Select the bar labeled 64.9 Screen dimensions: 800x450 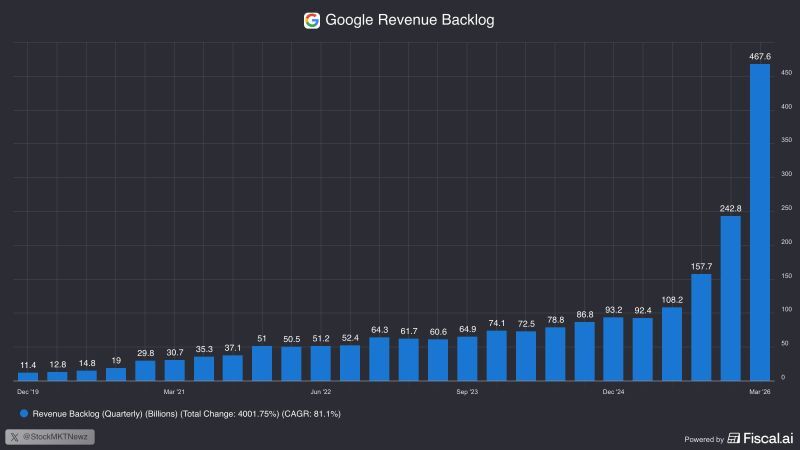pos(467,359)
